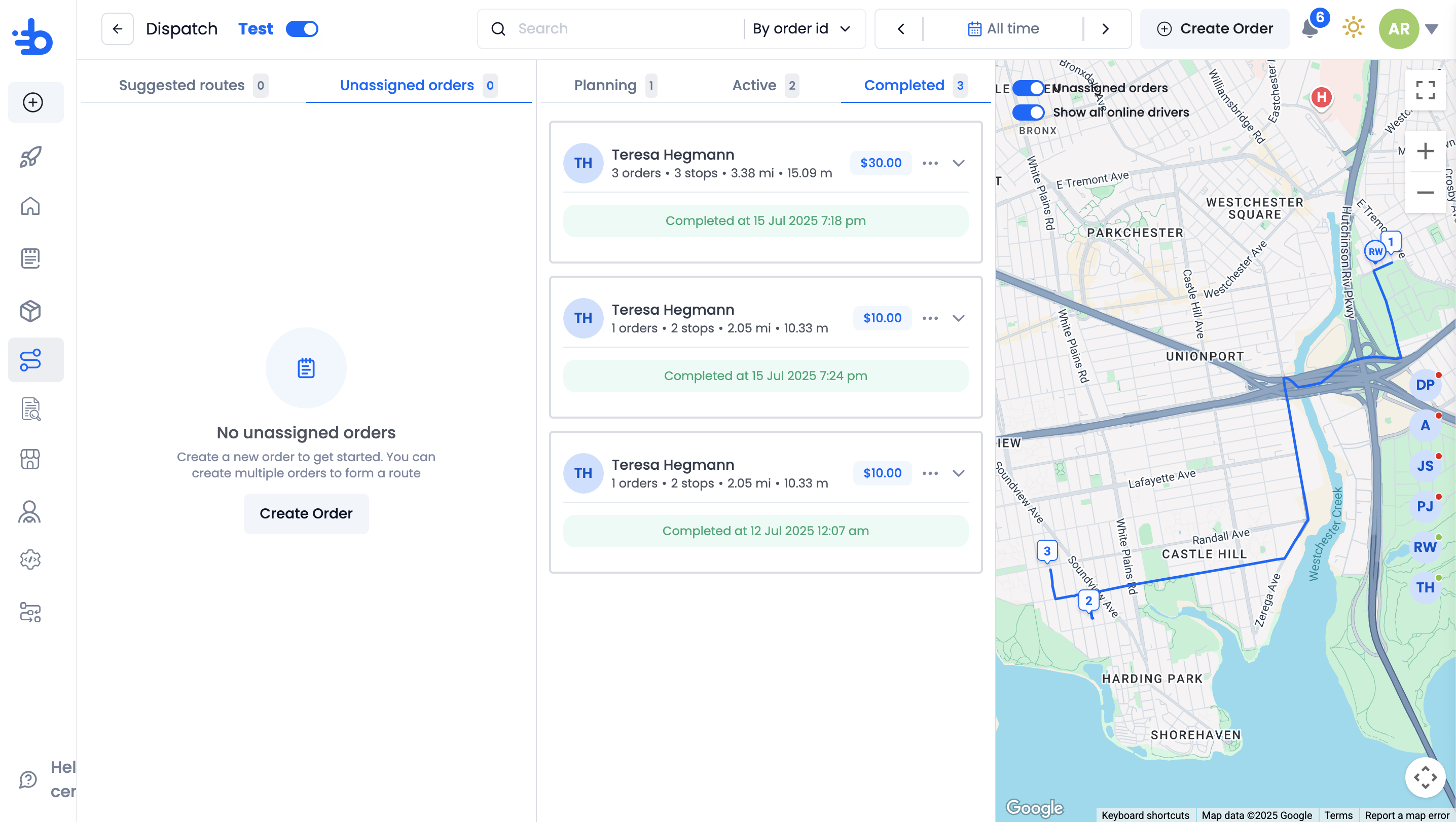
Task: Open notifications bell with 6 badge
Action: point(1309,28)
